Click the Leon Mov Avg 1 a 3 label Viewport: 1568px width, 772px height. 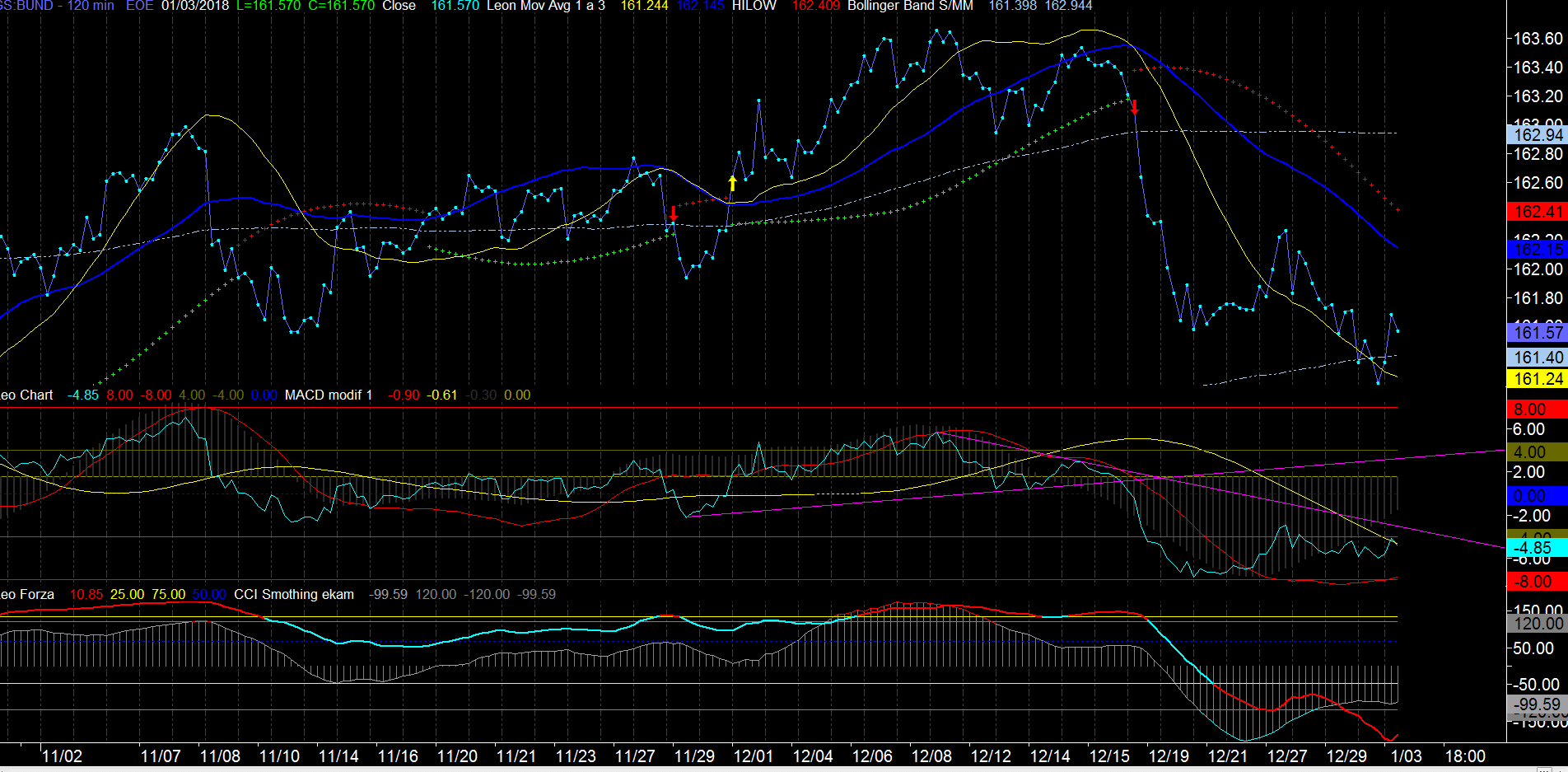[545, 6]
